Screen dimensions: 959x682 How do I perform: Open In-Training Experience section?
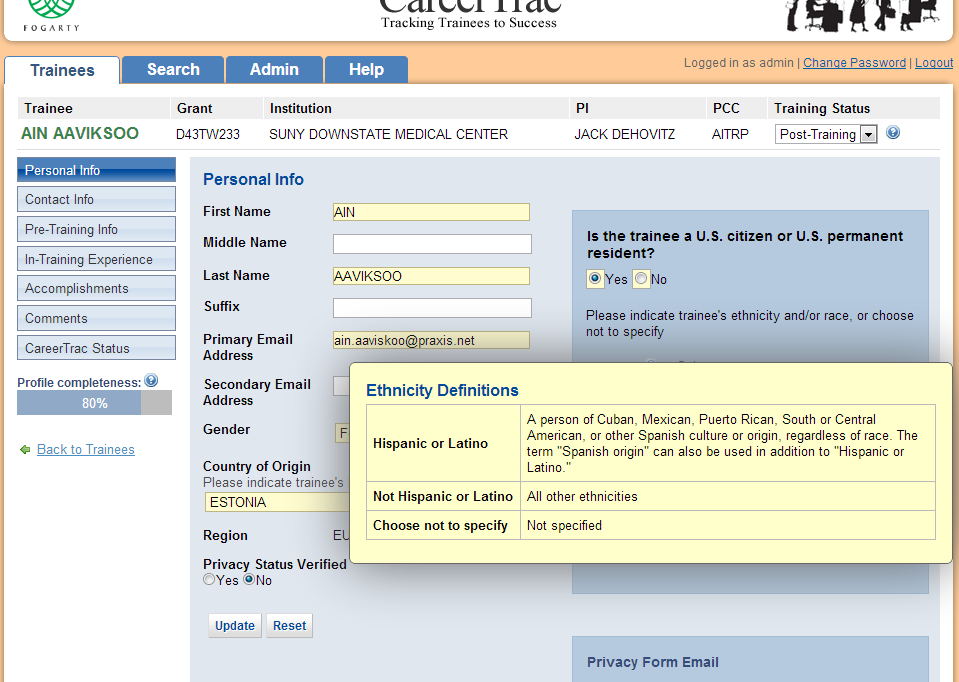pos(97,259)
